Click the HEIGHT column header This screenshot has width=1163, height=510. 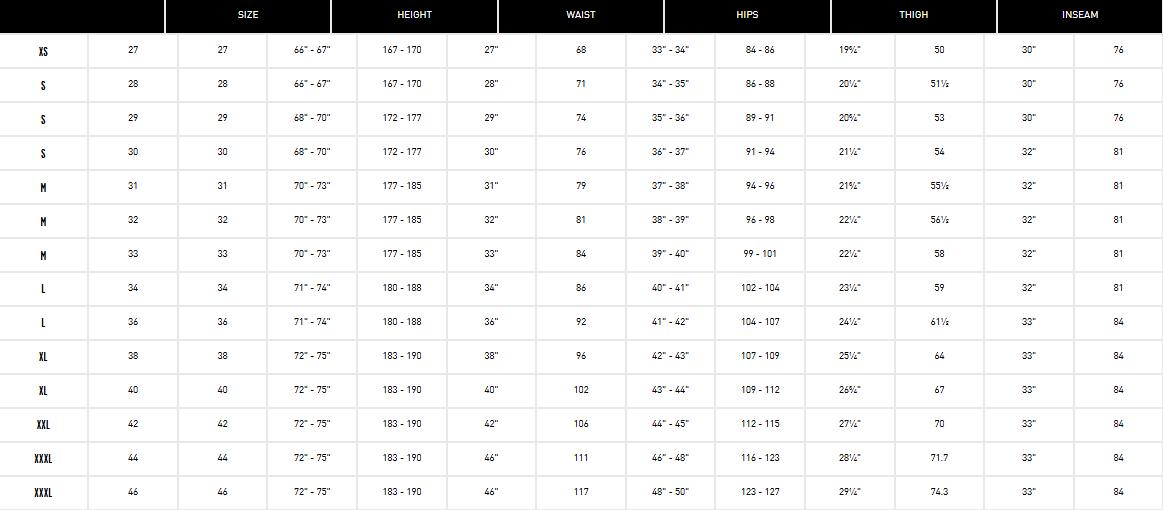coord(414,15)
